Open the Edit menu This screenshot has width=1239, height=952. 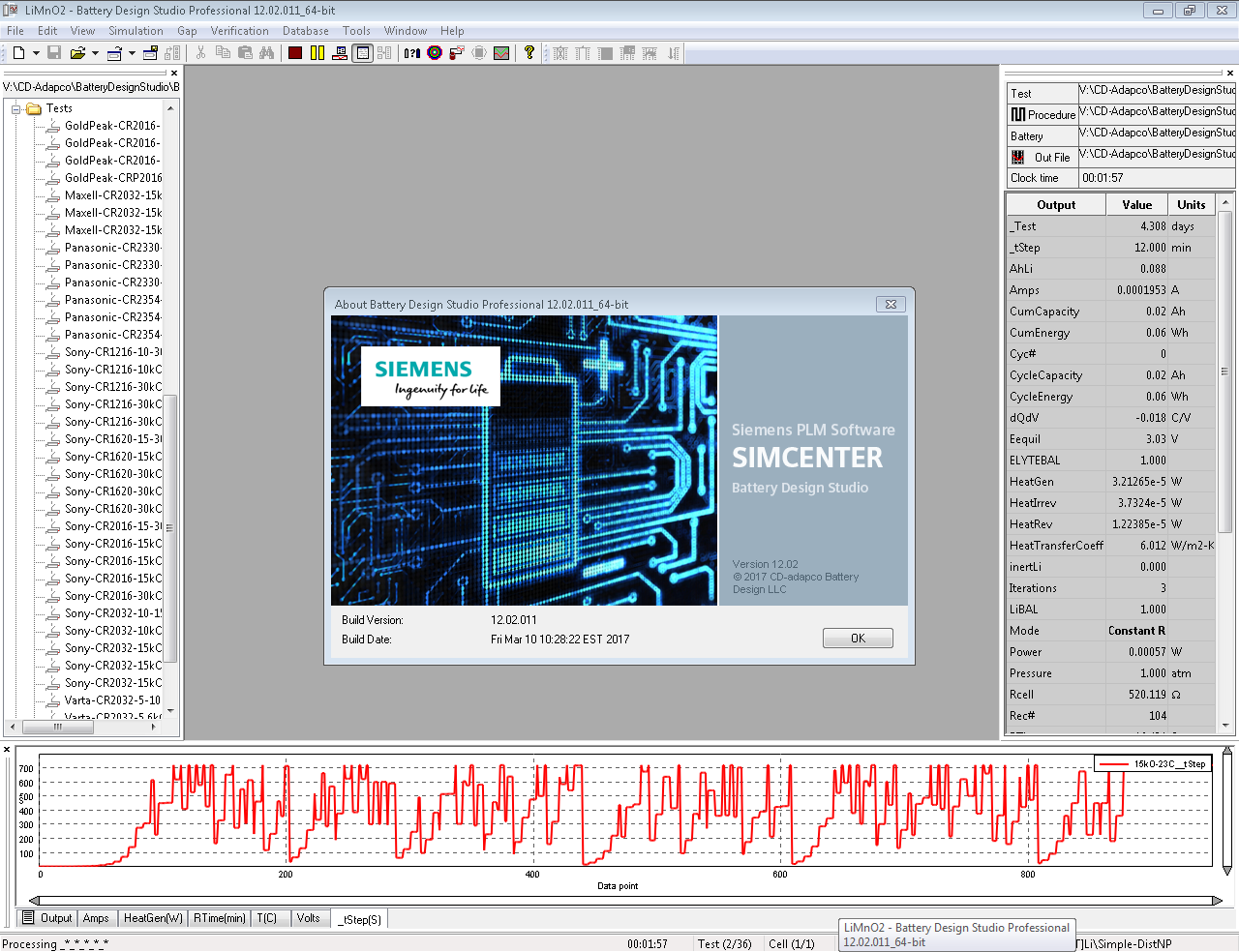[x=47, y=31]
